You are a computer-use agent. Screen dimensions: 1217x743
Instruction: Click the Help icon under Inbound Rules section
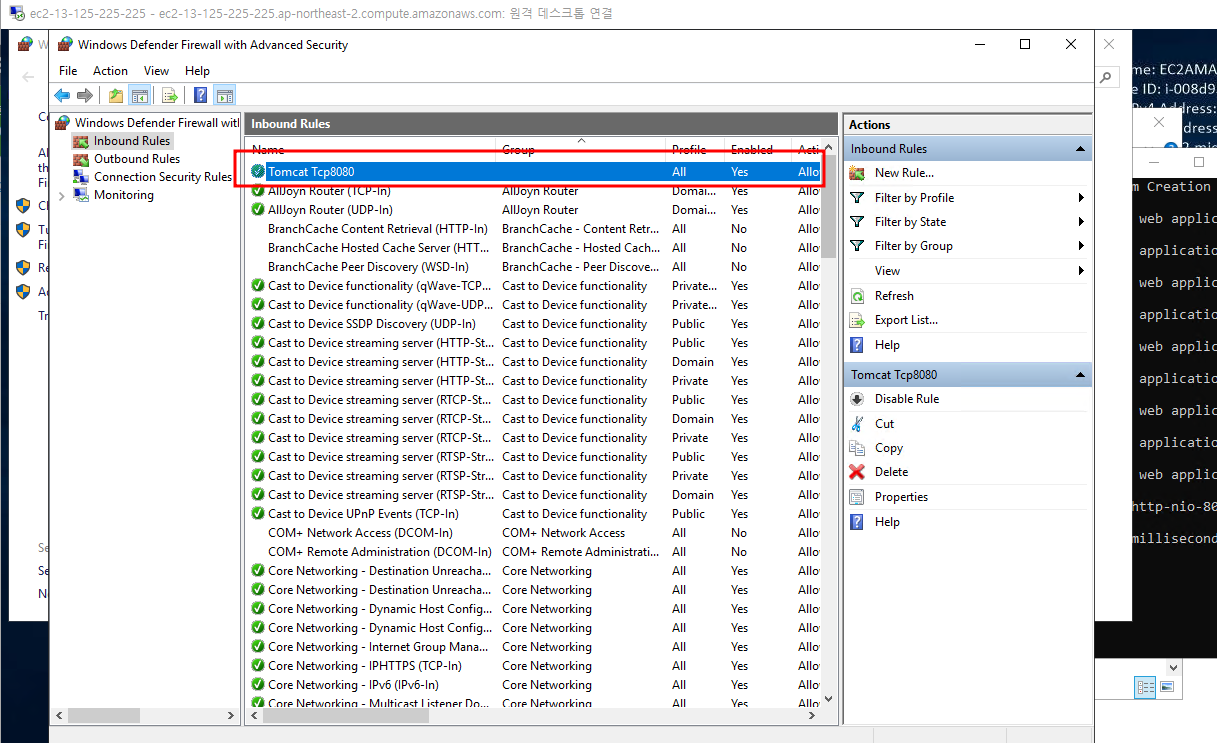tap(857, 345)
